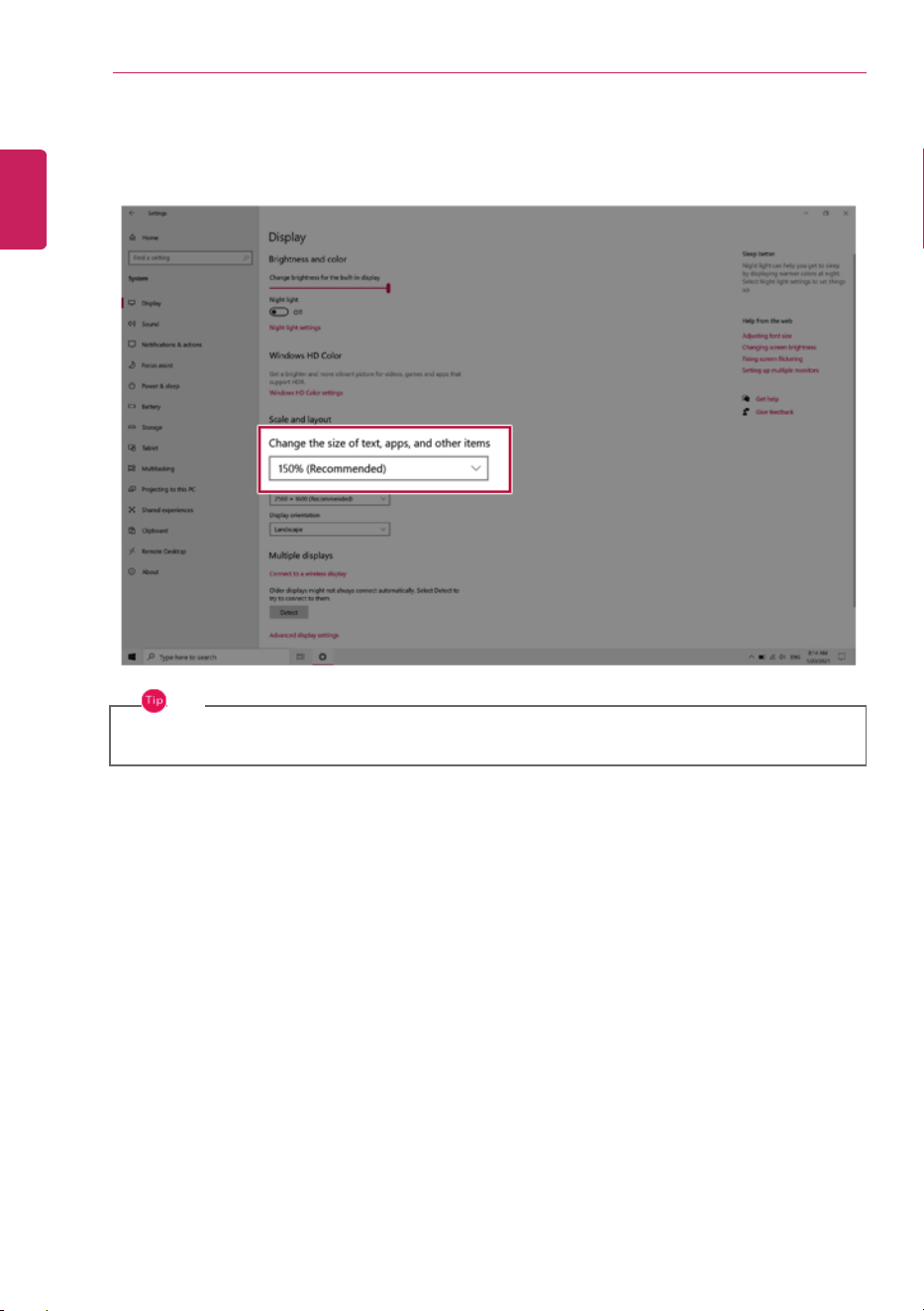The image size is (924, 1311).
Task: Open the 2560 × 1600 resolution dropdown
Action: [330, 499]
